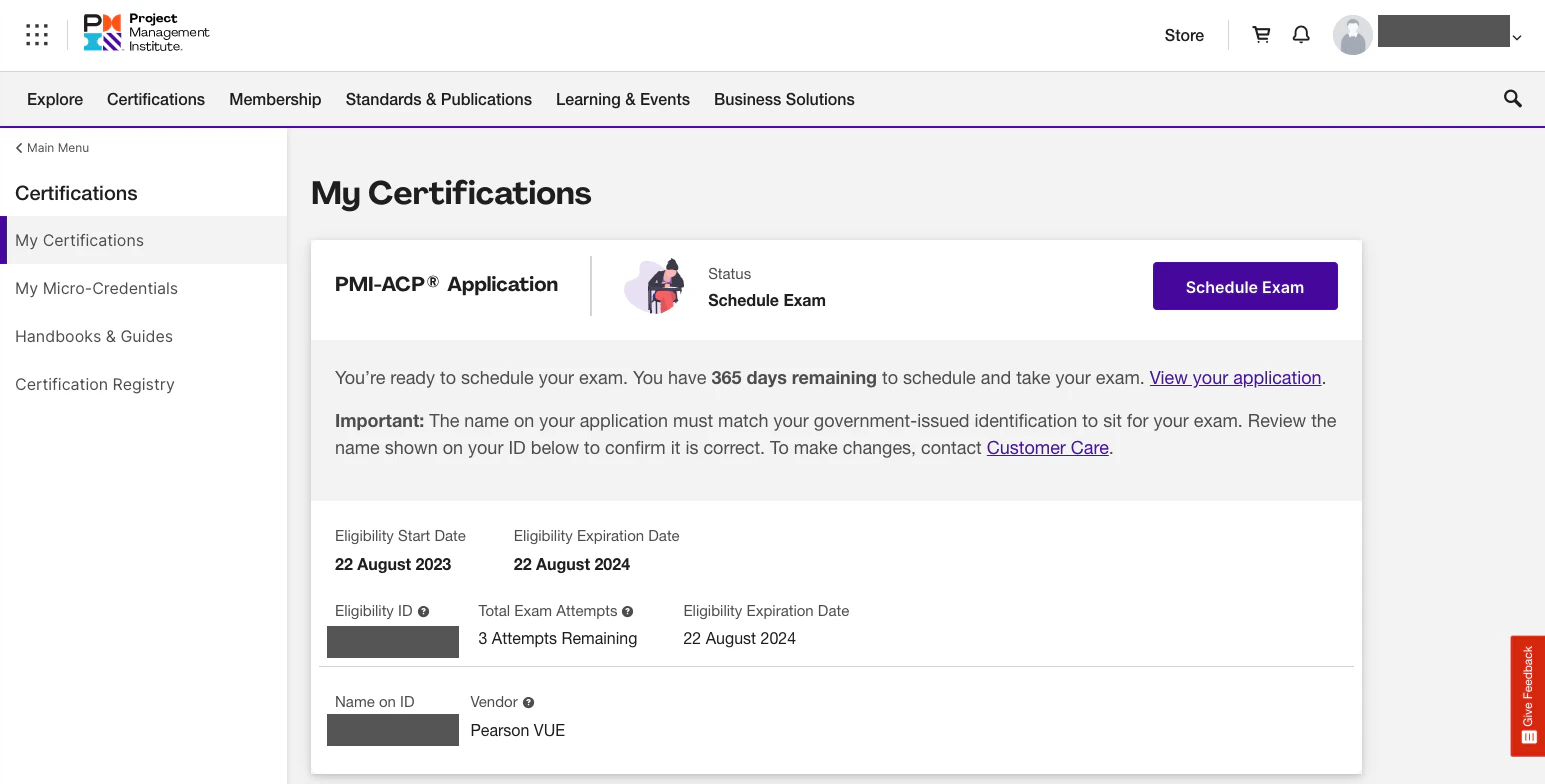Click the '22 August 2023' start date

[x=393, y=564]
